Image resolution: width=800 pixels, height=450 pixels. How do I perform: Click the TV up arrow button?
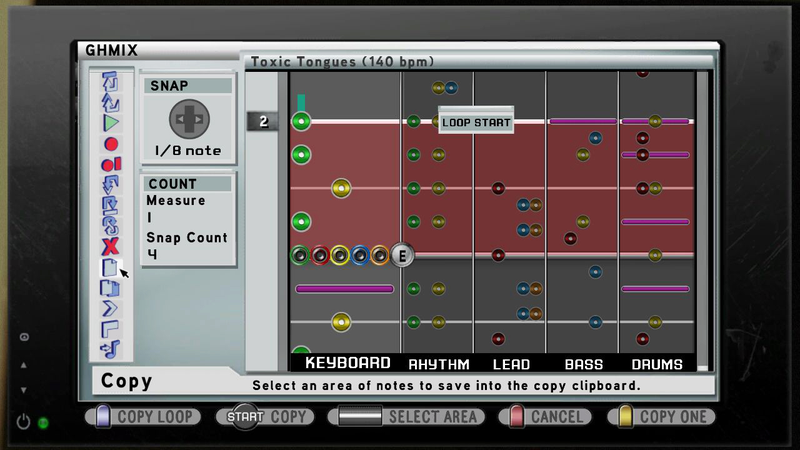23,365
